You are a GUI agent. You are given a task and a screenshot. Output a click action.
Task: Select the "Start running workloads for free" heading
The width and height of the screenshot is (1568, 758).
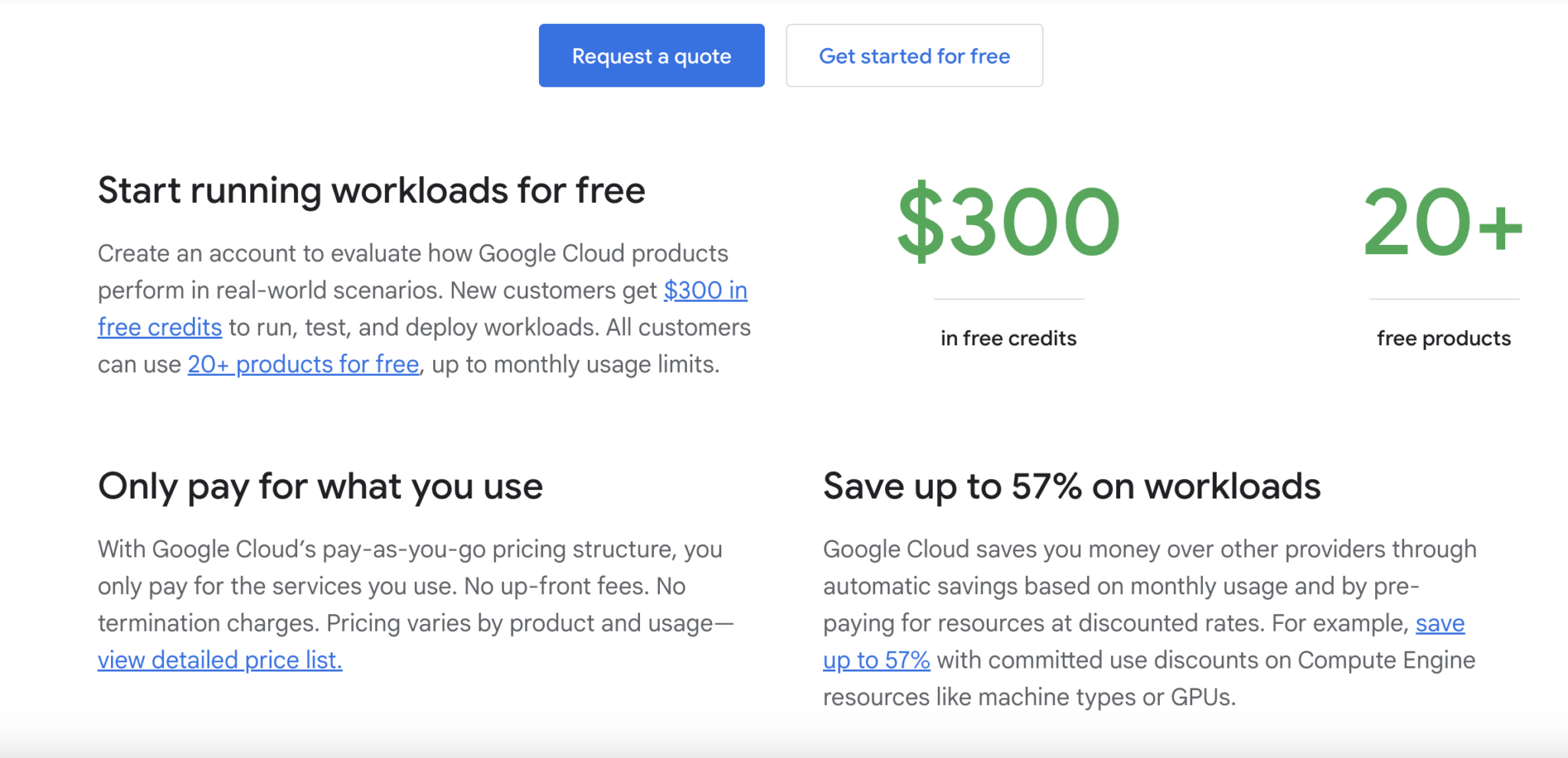tap(371, 190)
